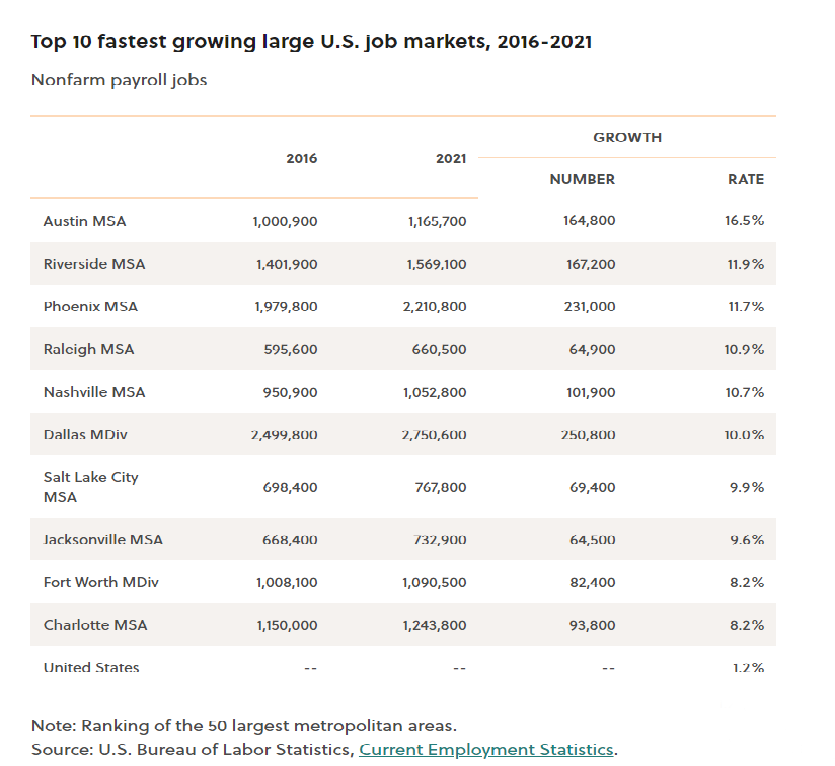Click Salt Lake City's 2016 value 698,400
Screen dimensions: 835x766
click(x=290, y=487)
